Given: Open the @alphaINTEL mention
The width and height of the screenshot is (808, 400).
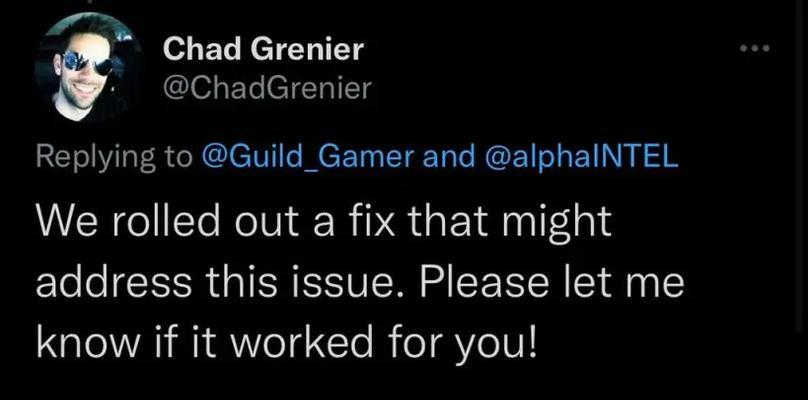Looking at the screenshot, I should point(582,157).
